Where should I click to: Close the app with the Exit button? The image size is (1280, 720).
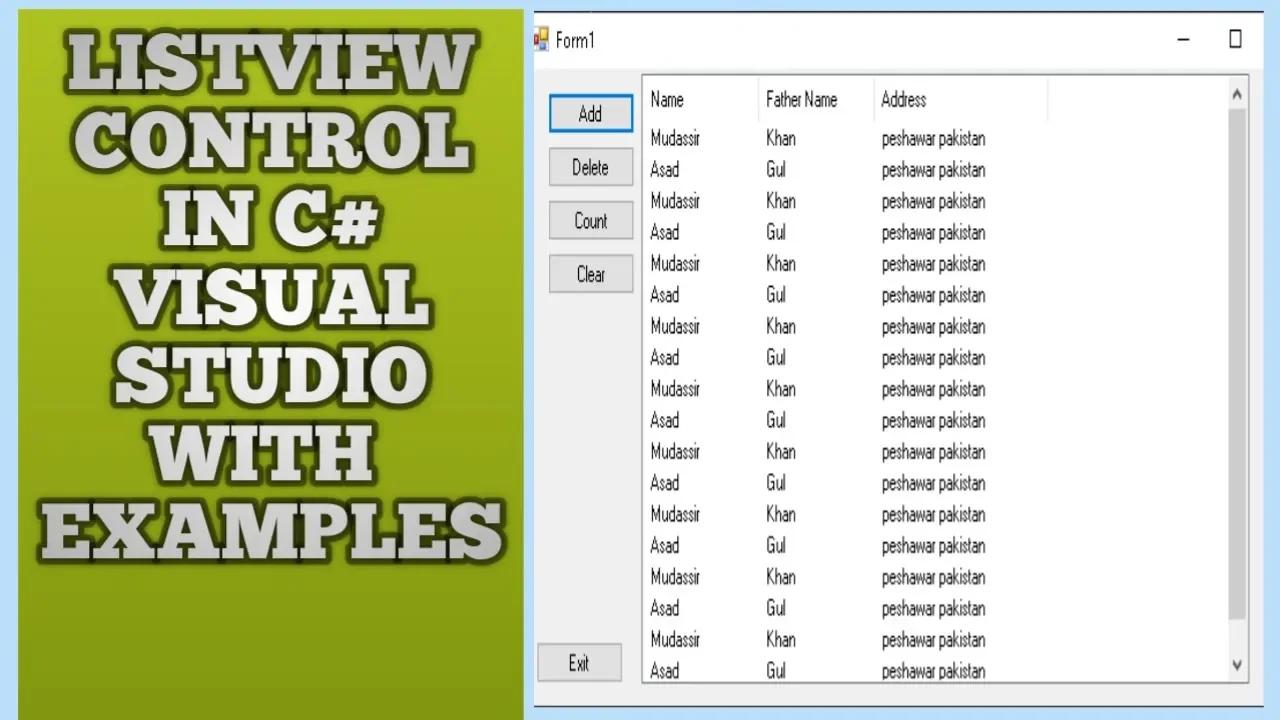[x=579, y=663]
